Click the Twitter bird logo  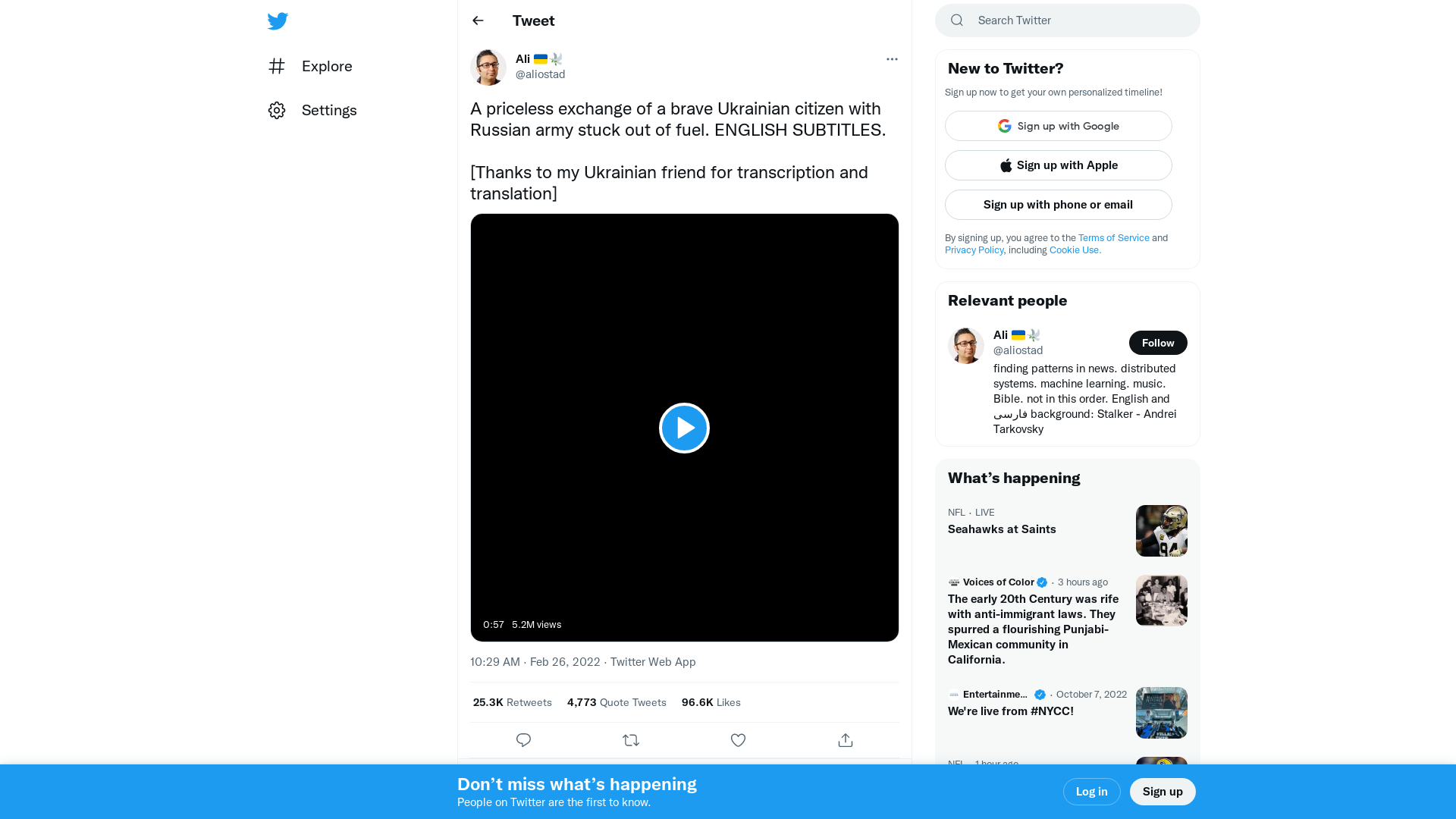(x=278, y=21)
